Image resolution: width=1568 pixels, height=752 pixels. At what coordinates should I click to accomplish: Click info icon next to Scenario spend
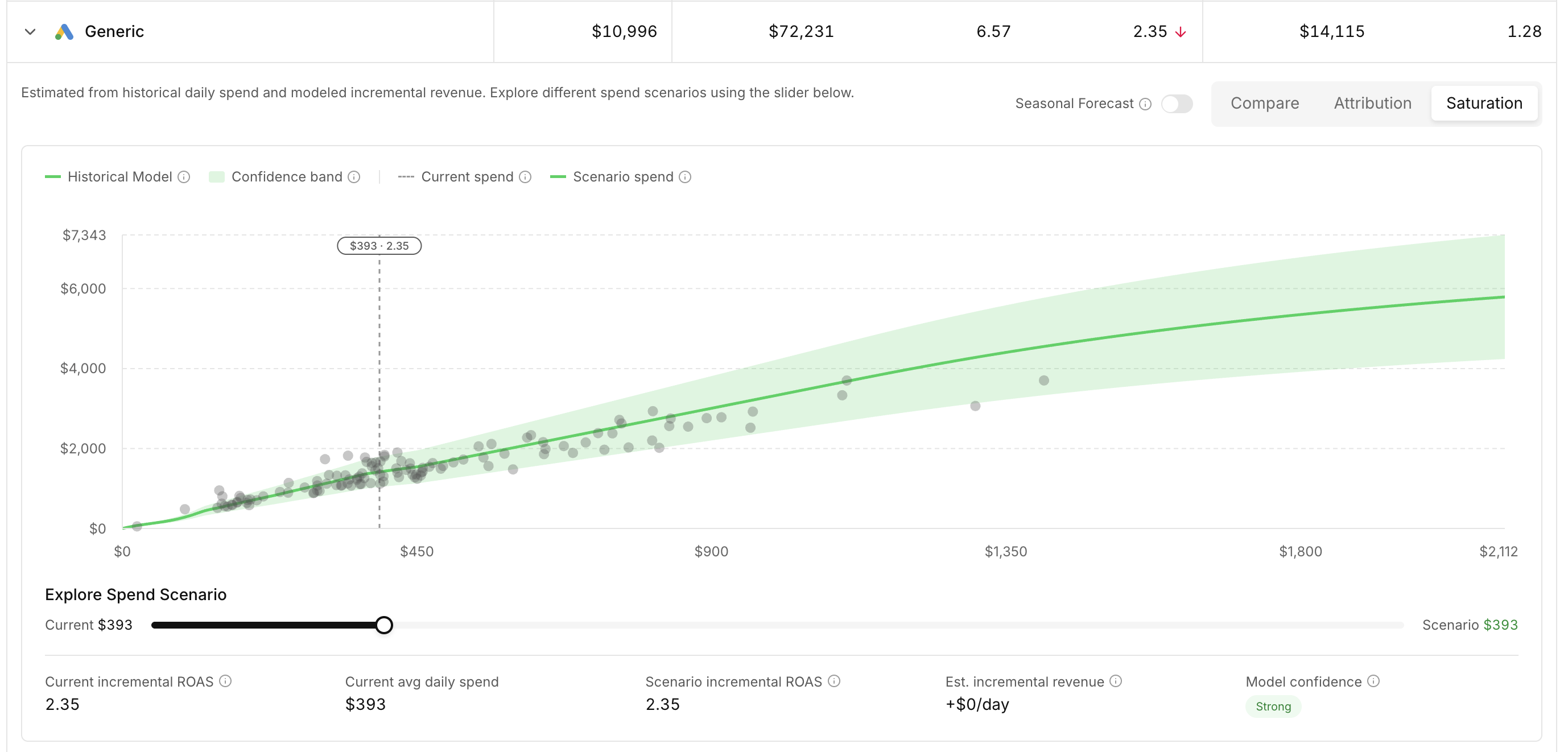tap(685, 177)
